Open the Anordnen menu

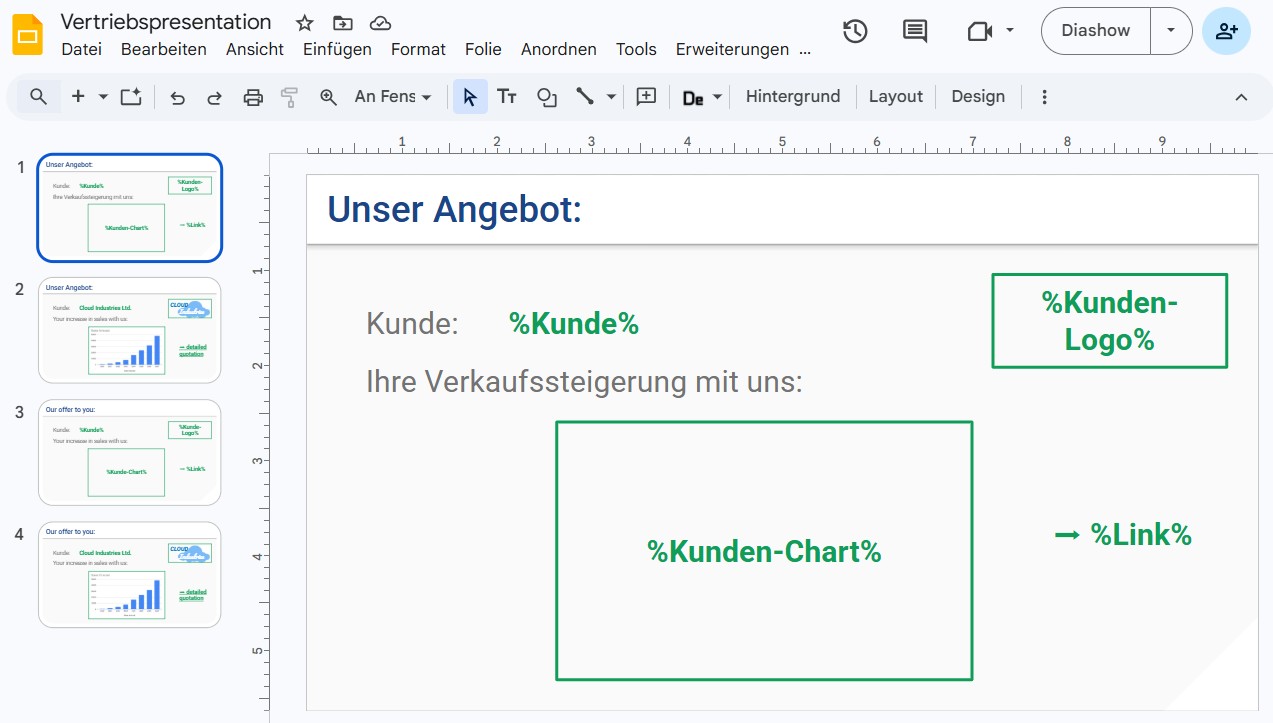tap(558, 49)
